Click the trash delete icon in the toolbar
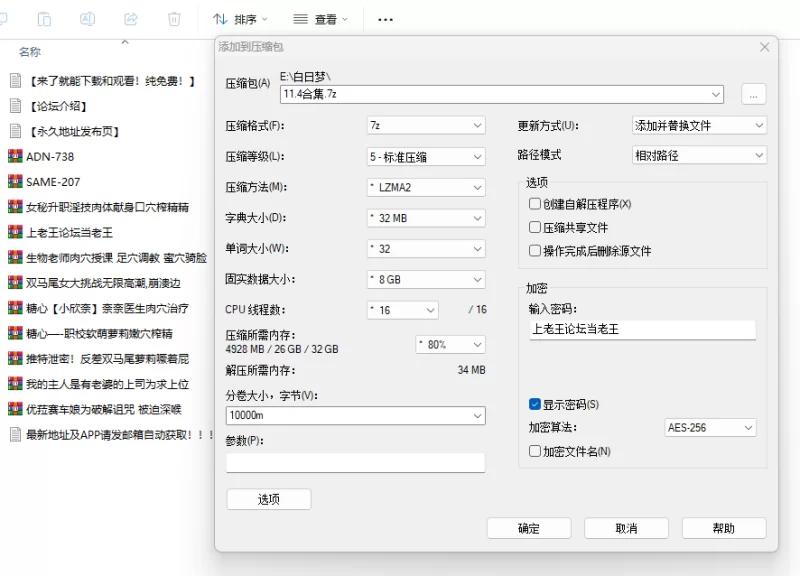The height and width of the screenshot is (576, 800). pos(174,19)
